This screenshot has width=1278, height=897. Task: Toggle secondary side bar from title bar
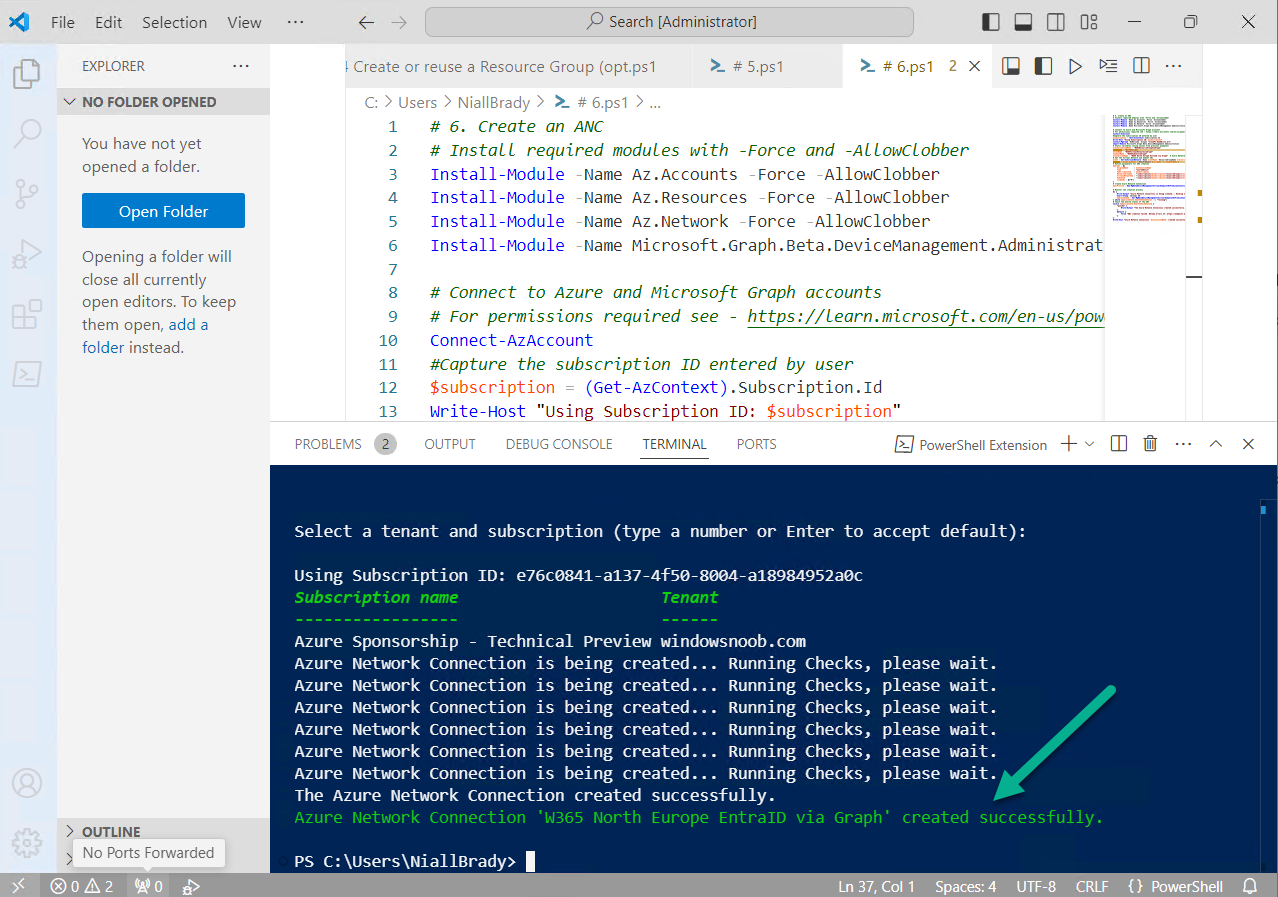coord(1056,22)
